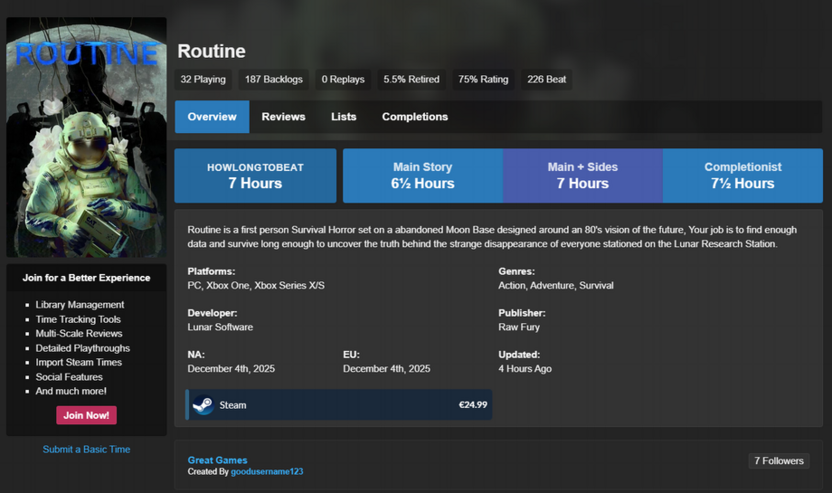
Task: Click publisher name 'Raw Fury'
Action: (519, 327)
